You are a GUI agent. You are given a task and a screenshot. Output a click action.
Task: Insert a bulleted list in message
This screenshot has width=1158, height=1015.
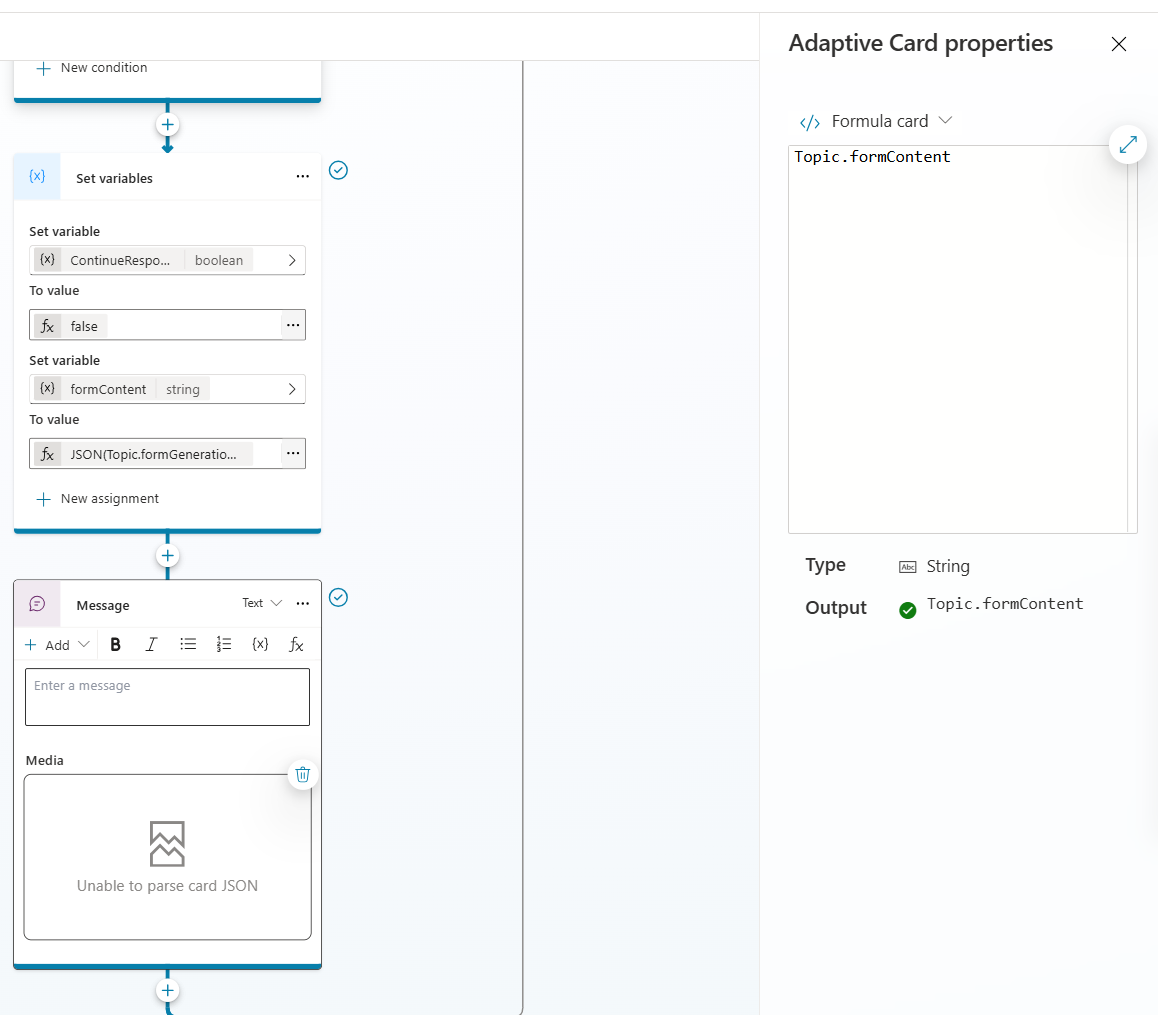[188, 645]
